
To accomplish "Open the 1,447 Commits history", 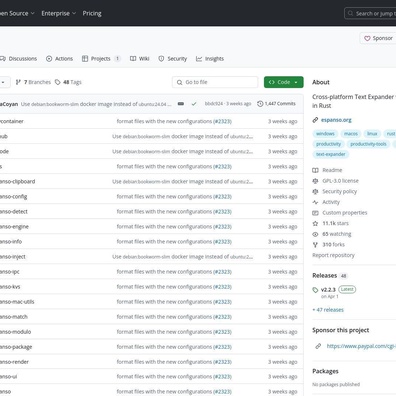I will pos(276,104).
